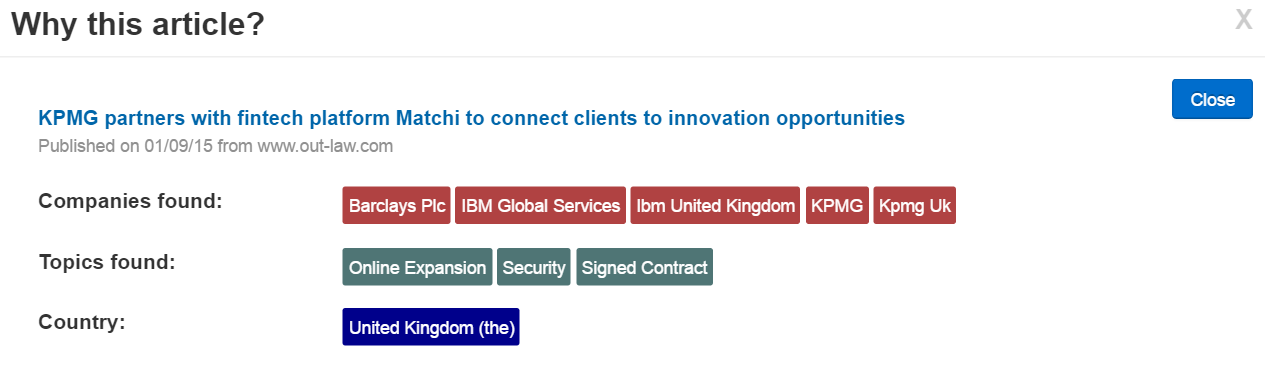Screen dimensions: 1265x367
Task: Click the KPMG company tag
Action: coord(837,206)
